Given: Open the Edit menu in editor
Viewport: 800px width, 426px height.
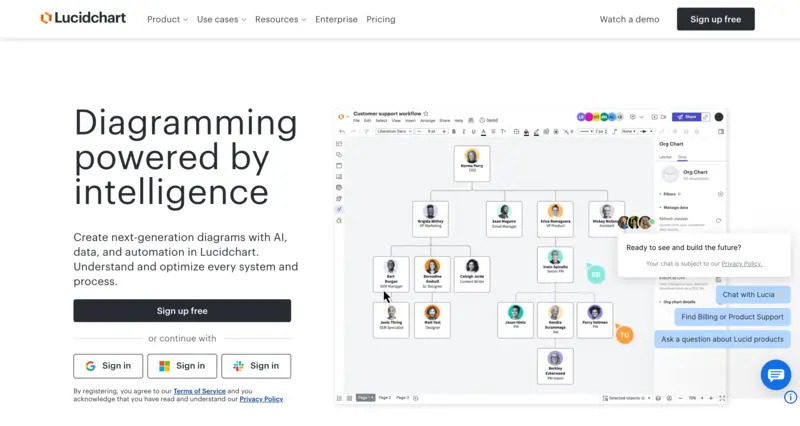Looking at the screenshot, I should (x=367, y=120).
